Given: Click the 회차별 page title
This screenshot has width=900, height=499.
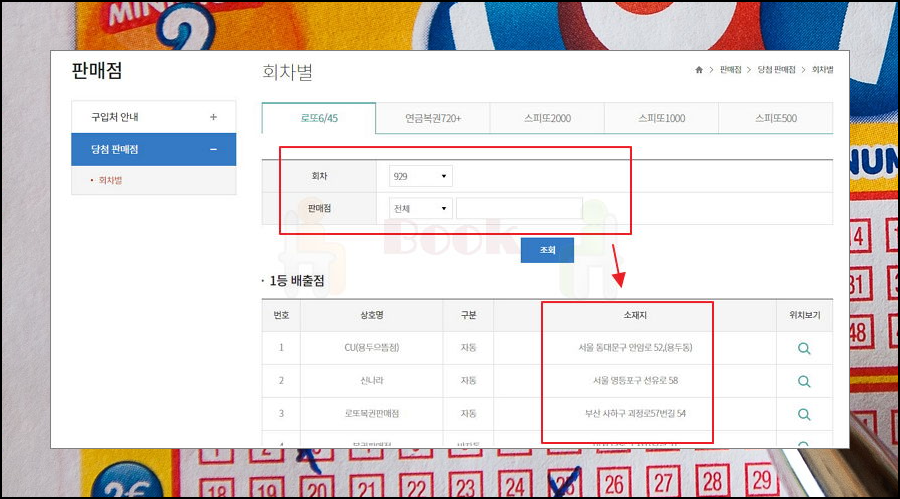Looking at the screenshot, I should [x=287, y=72].
